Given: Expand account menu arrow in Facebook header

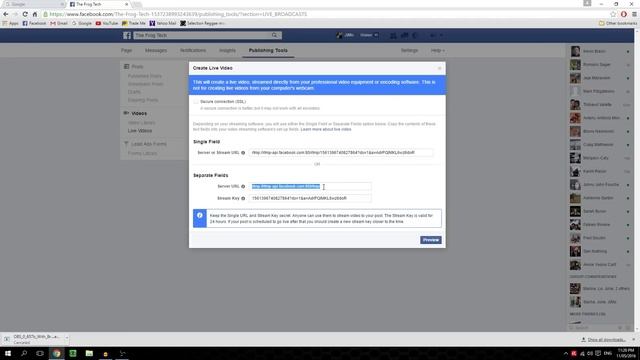Looking at the screenshot, I should (441, 36).
